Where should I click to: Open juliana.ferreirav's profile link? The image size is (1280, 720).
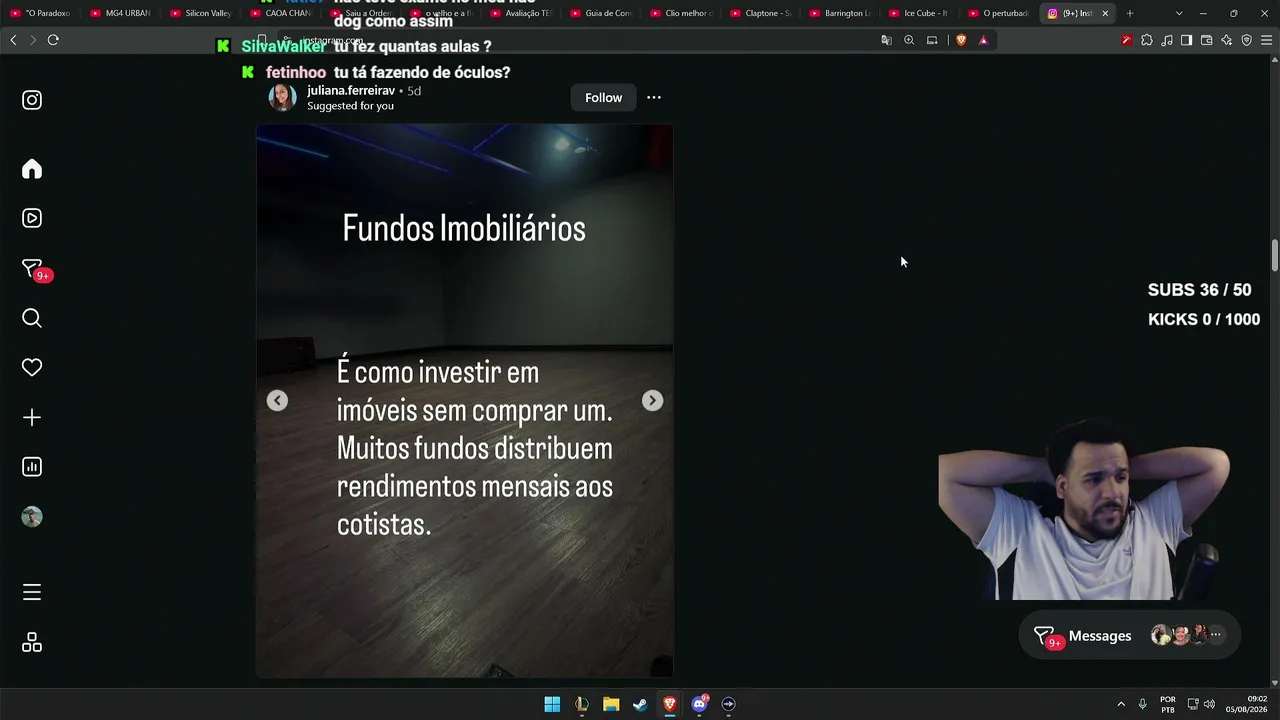tap(351, 90)
